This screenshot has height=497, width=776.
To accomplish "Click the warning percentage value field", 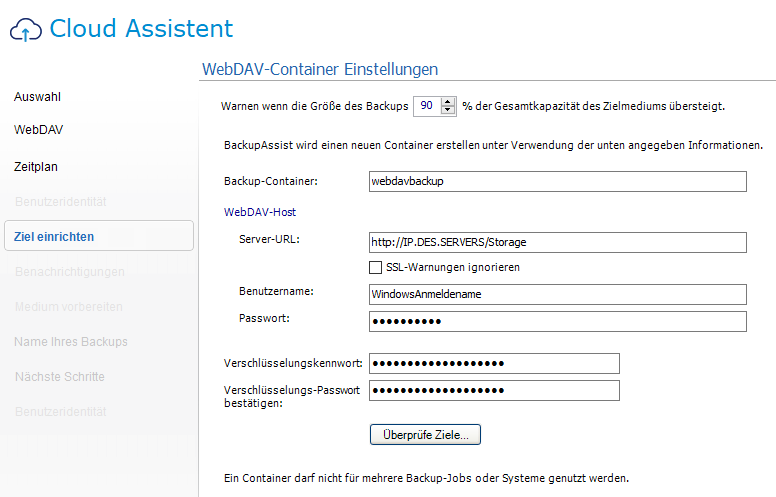I will pyautogui.click(x=427, y=105).
